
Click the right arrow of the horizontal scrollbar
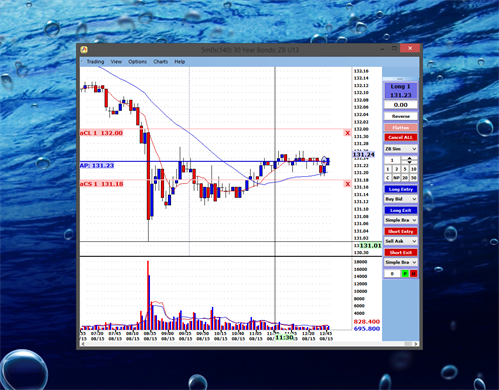[416, 344]
